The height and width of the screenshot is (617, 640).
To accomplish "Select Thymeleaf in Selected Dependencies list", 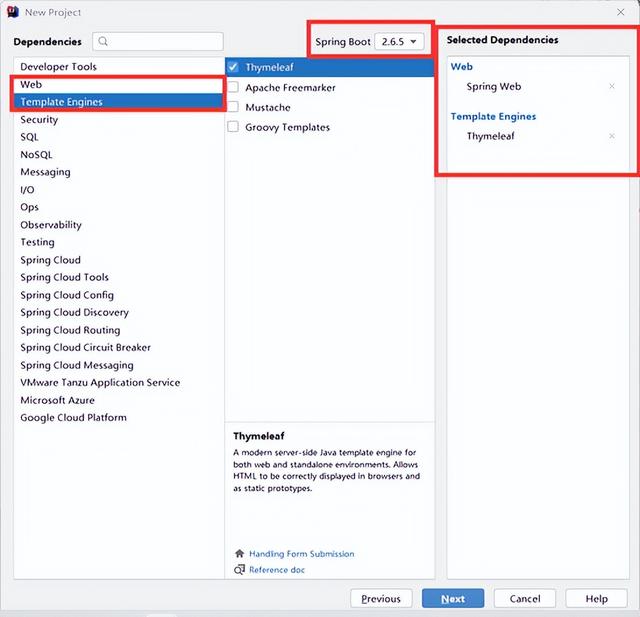I will [491, 136].
